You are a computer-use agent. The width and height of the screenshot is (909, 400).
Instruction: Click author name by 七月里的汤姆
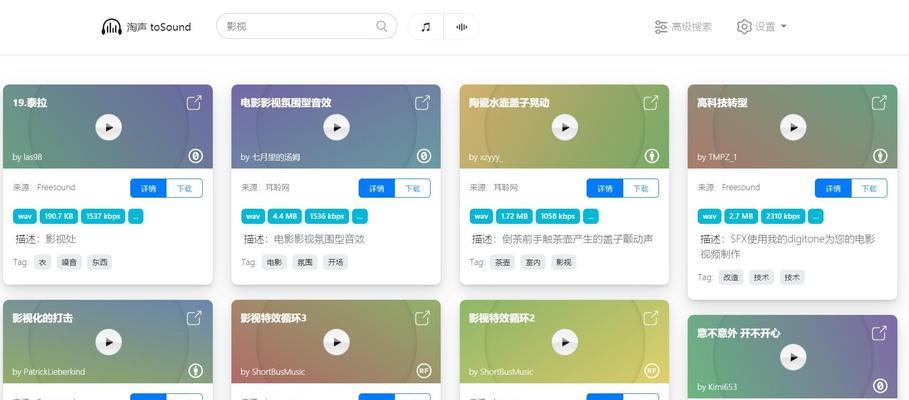(x=270, y=157)
